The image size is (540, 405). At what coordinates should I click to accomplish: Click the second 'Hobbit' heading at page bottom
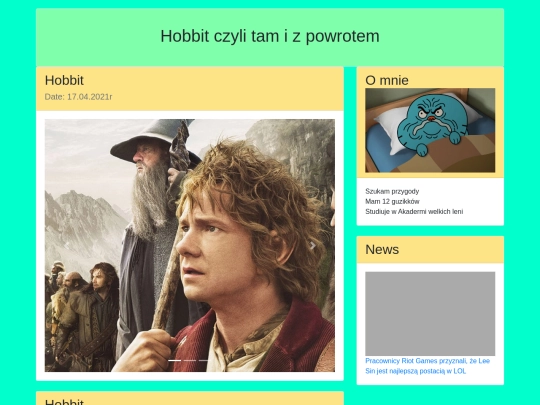(x=64, y=402)
